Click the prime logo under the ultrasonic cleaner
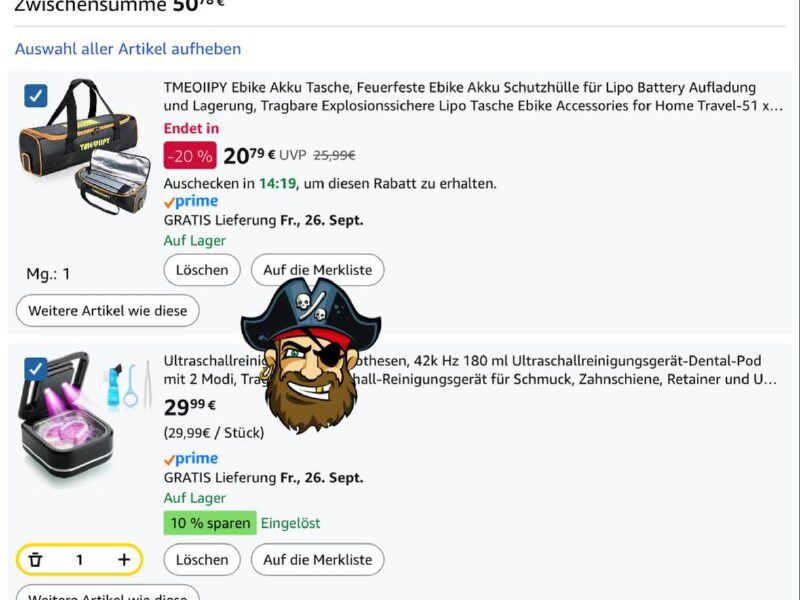The height and width of the screenshot is (600, 800). point(191,459)
